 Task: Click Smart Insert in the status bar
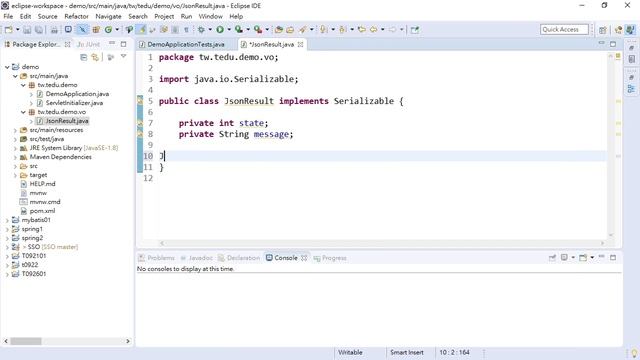pos(407,352)
